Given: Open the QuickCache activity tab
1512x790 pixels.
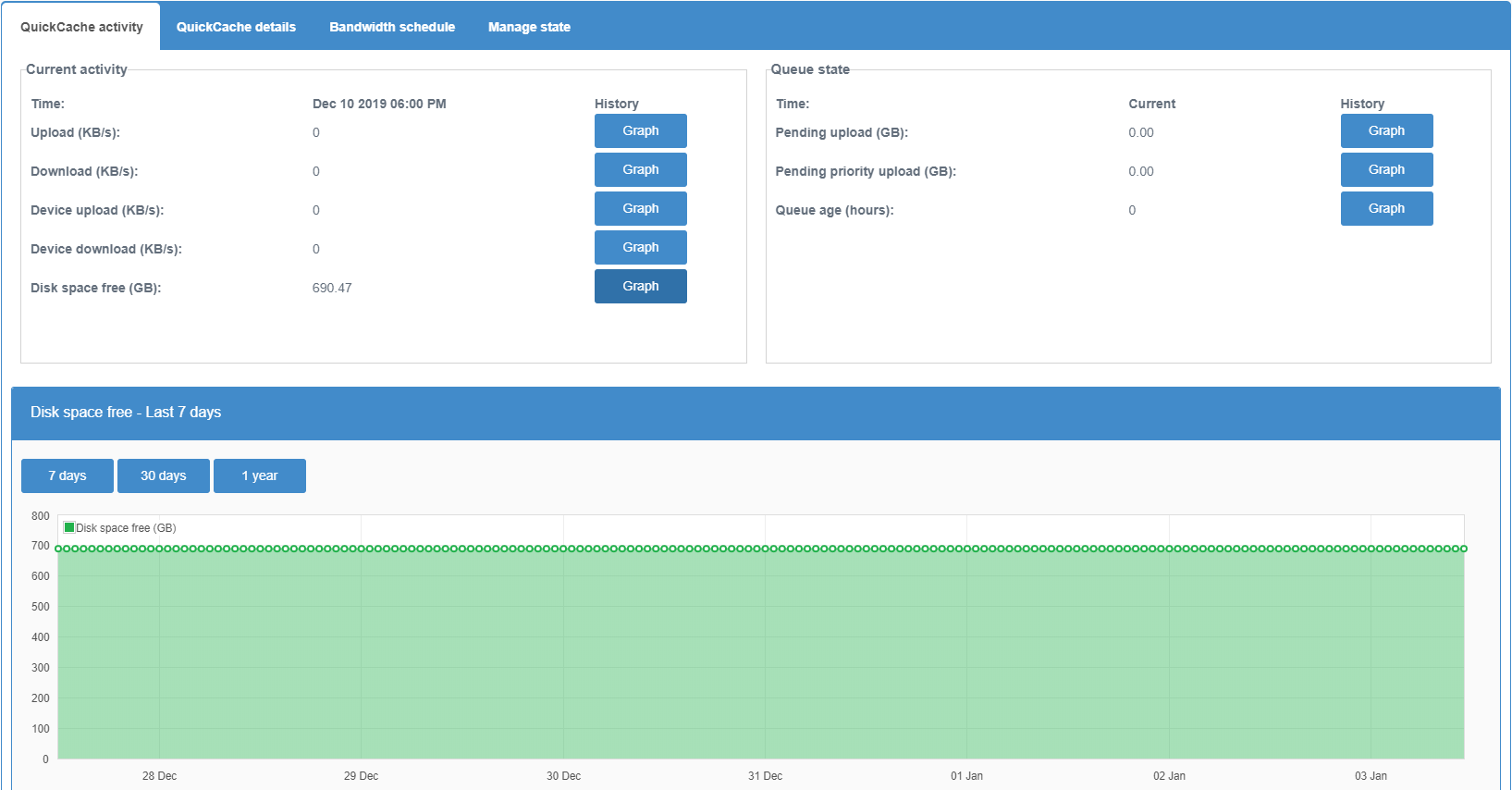Looking at the screenshot, I should (x=81, y=27).
